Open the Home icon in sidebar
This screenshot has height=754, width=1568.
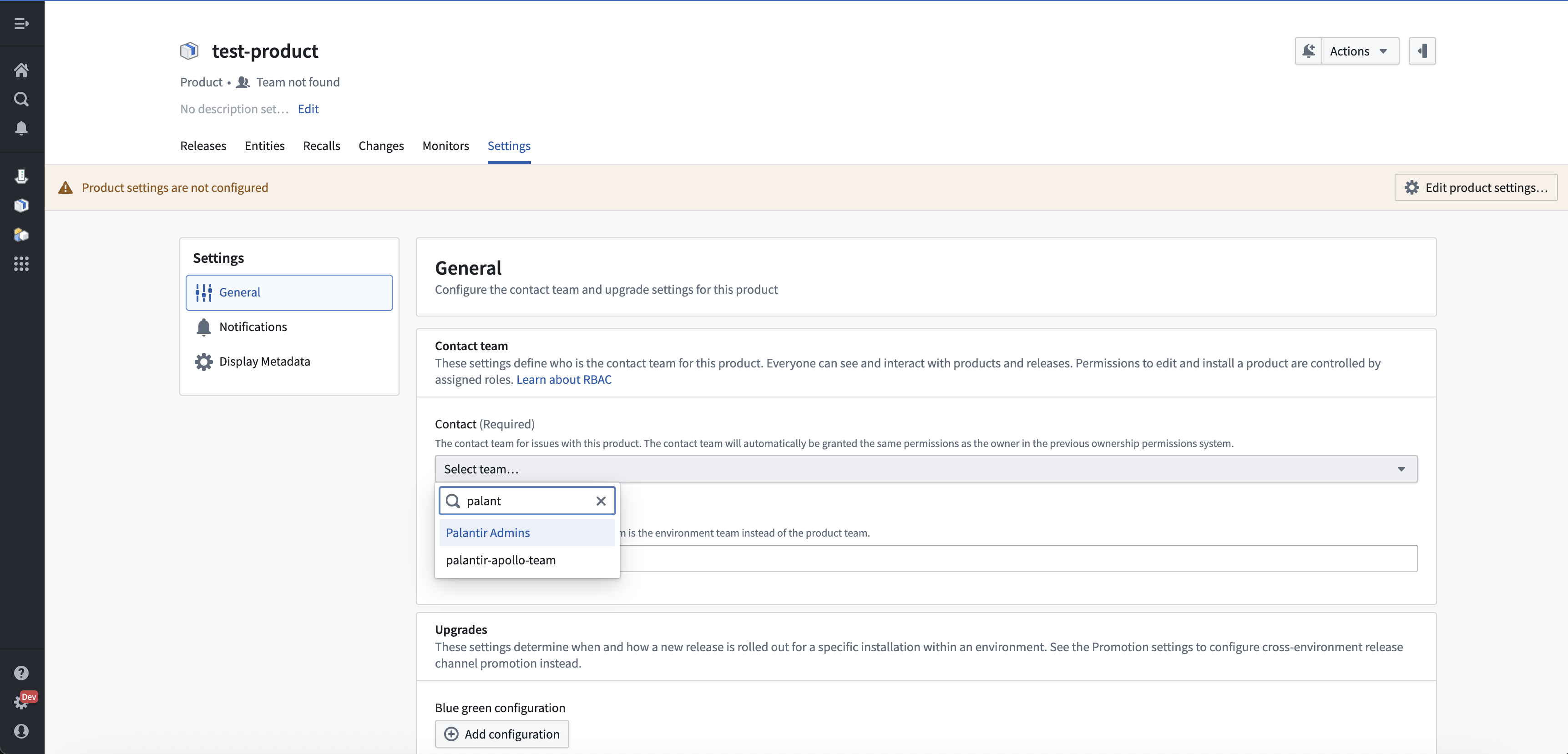pyautogui.click(x=21, y=70)
